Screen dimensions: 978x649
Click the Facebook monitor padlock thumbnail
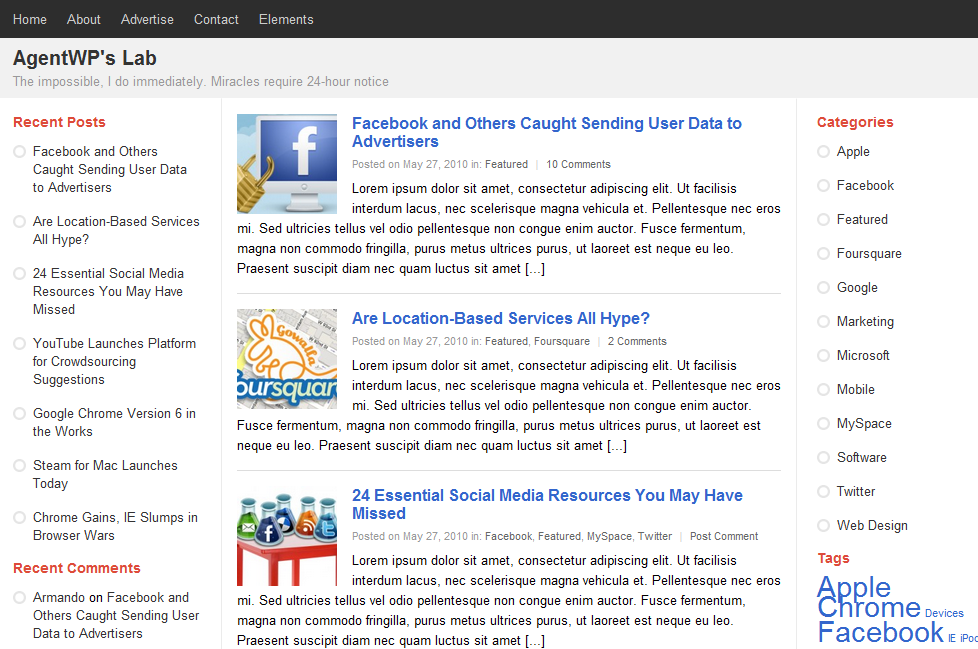click(x=286, y=164)
